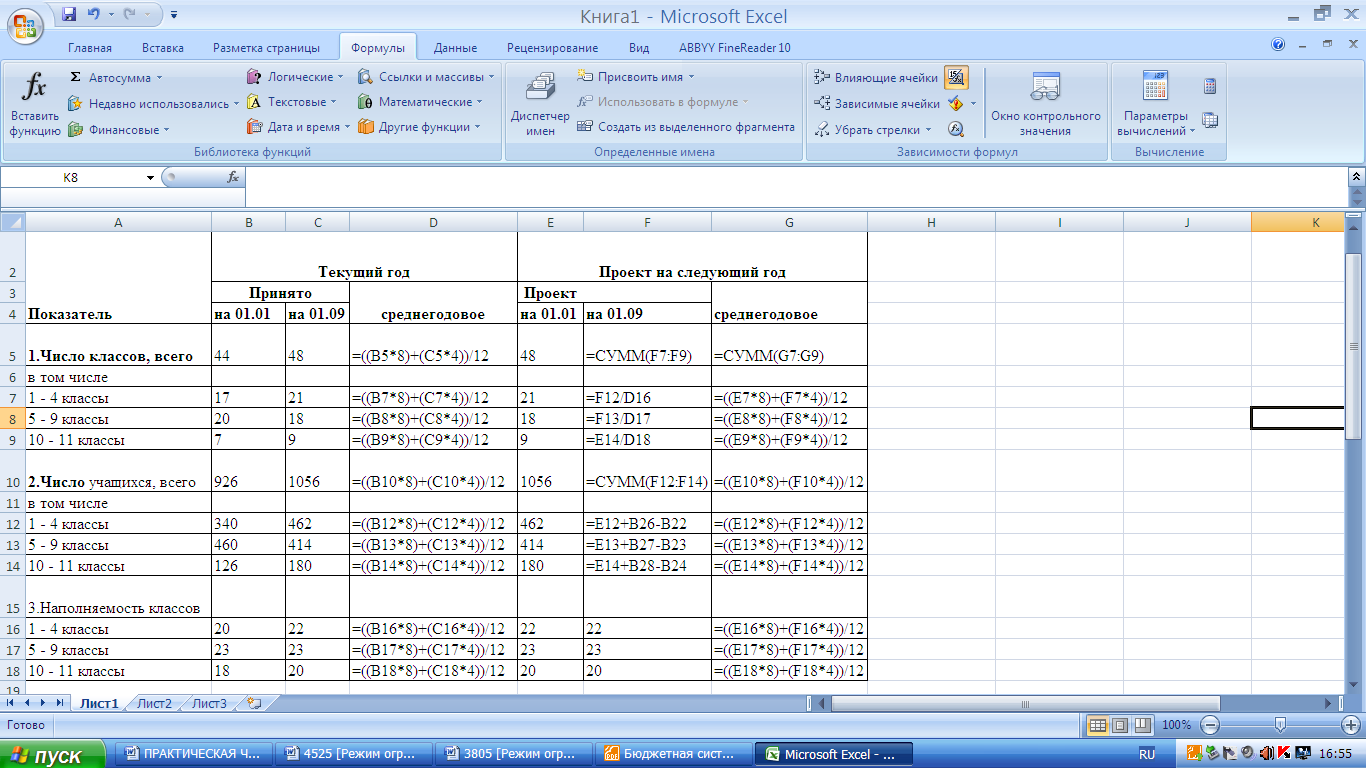Viewport: 1366px width, 768px height.
Task: Open Финансовые functions dropdown
Action: click(166, 129)
